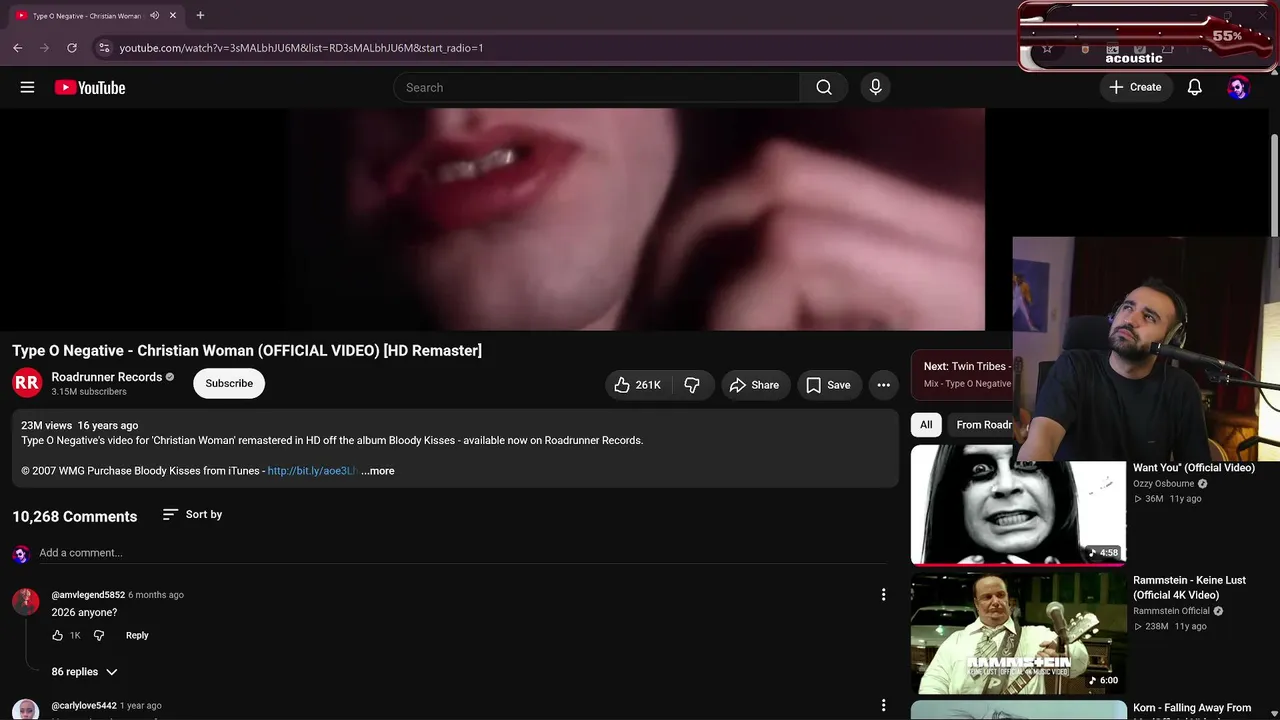The image size is (1280, 720).
Task: Click the "Ozzy Osbourne" channel name text
Action: click(1163, 484)
